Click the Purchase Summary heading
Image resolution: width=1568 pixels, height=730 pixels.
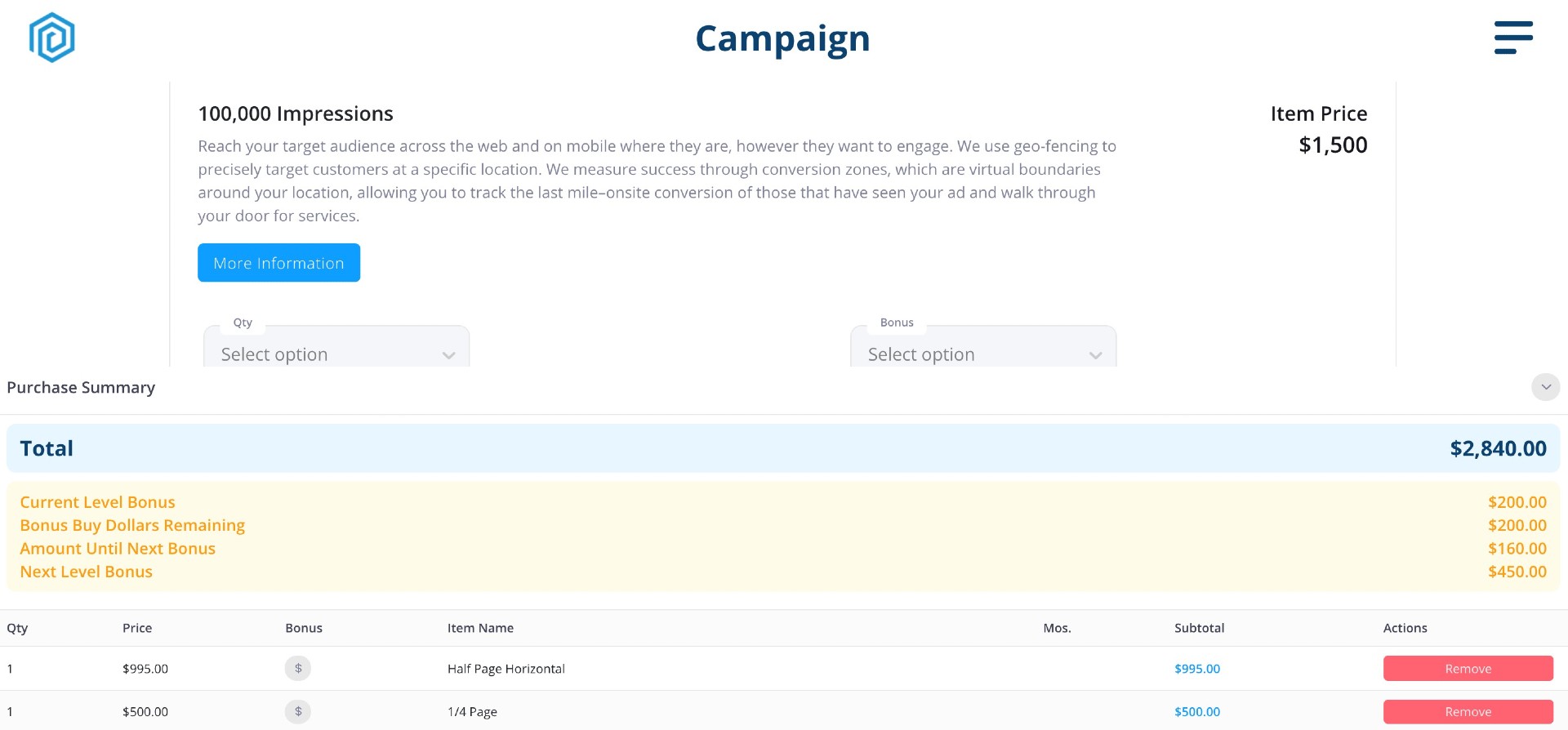(x=81, y=387)
